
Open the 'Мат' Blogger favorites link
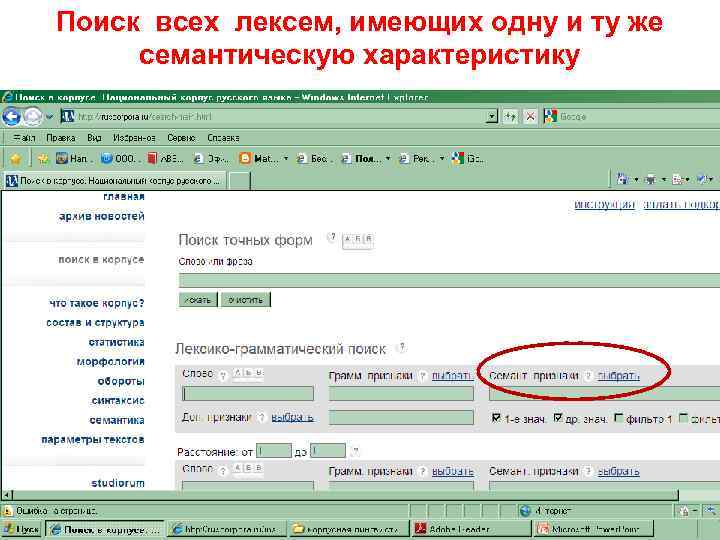coord(257,159)
